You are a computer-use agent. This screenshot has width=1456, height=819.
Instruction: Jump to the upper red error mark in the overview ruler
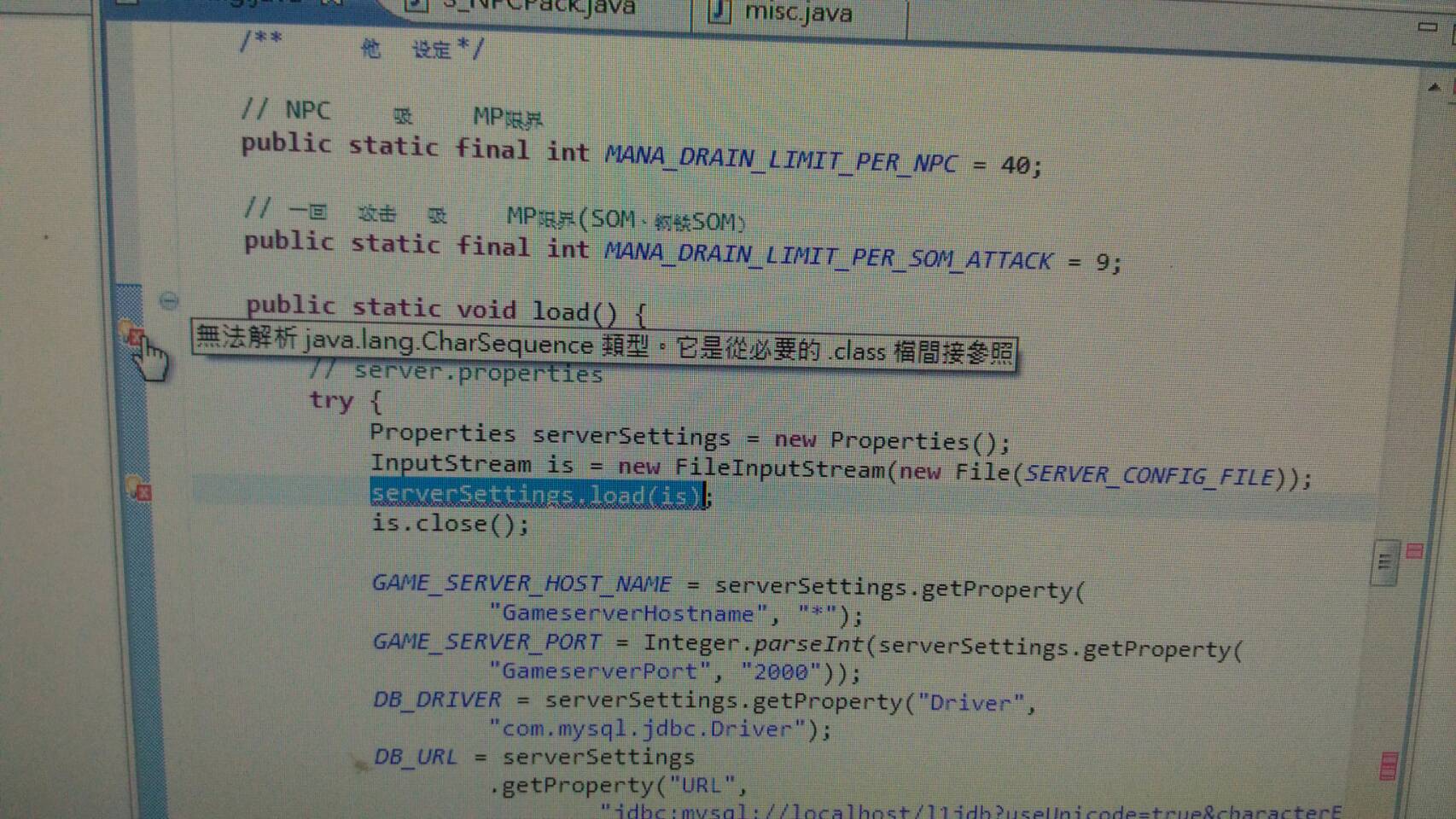[1414, 551]
